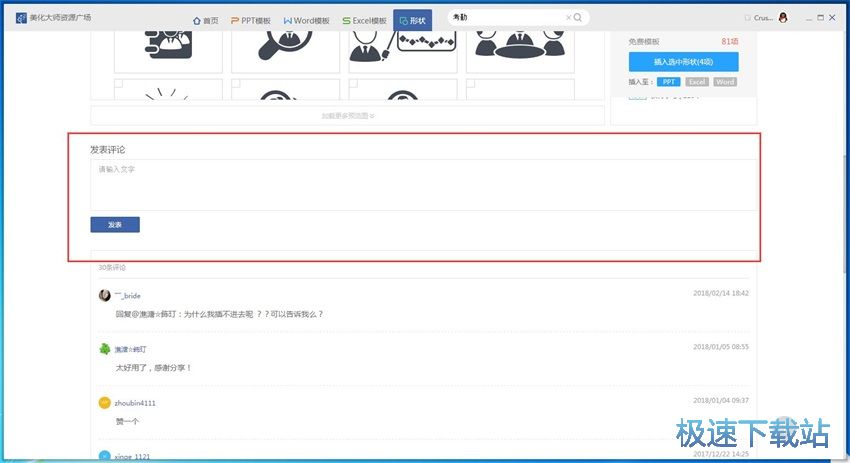
Task: Submit comment with 发表 button
Action: pos(115,224)
